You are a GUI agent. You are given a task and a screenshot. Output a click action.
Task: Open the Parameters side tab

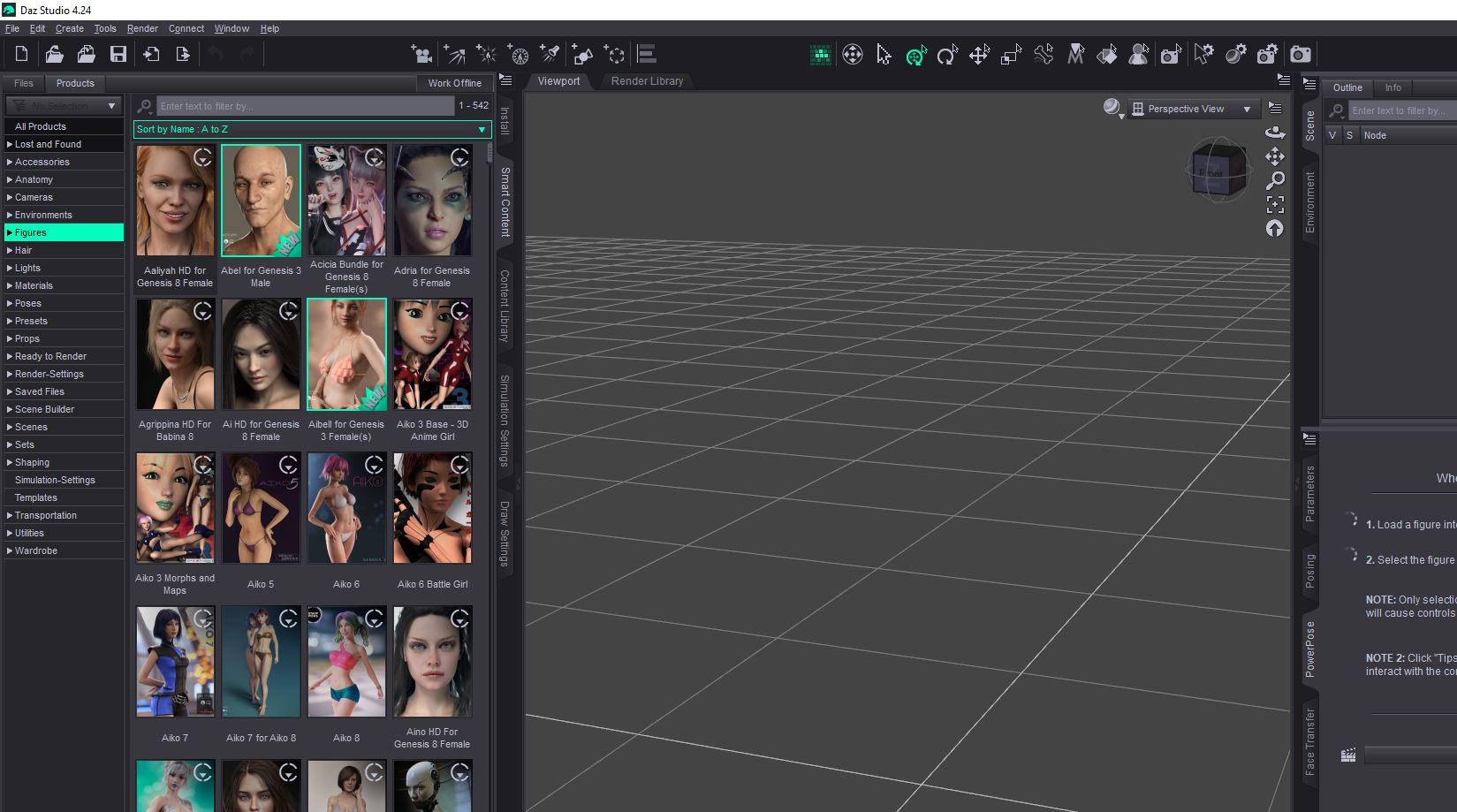(1309, 493)
